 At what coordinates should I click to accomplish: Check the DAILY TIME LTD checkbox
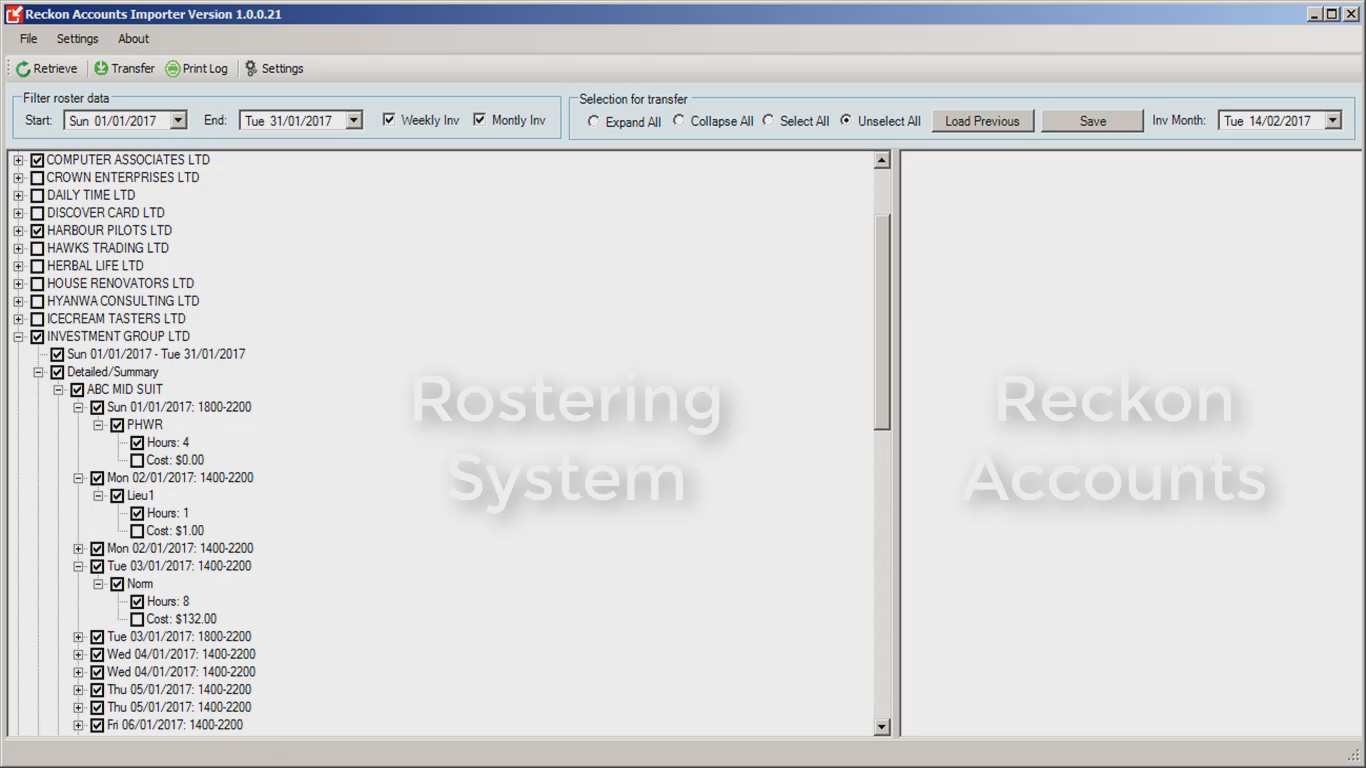(x=37, y=196)
